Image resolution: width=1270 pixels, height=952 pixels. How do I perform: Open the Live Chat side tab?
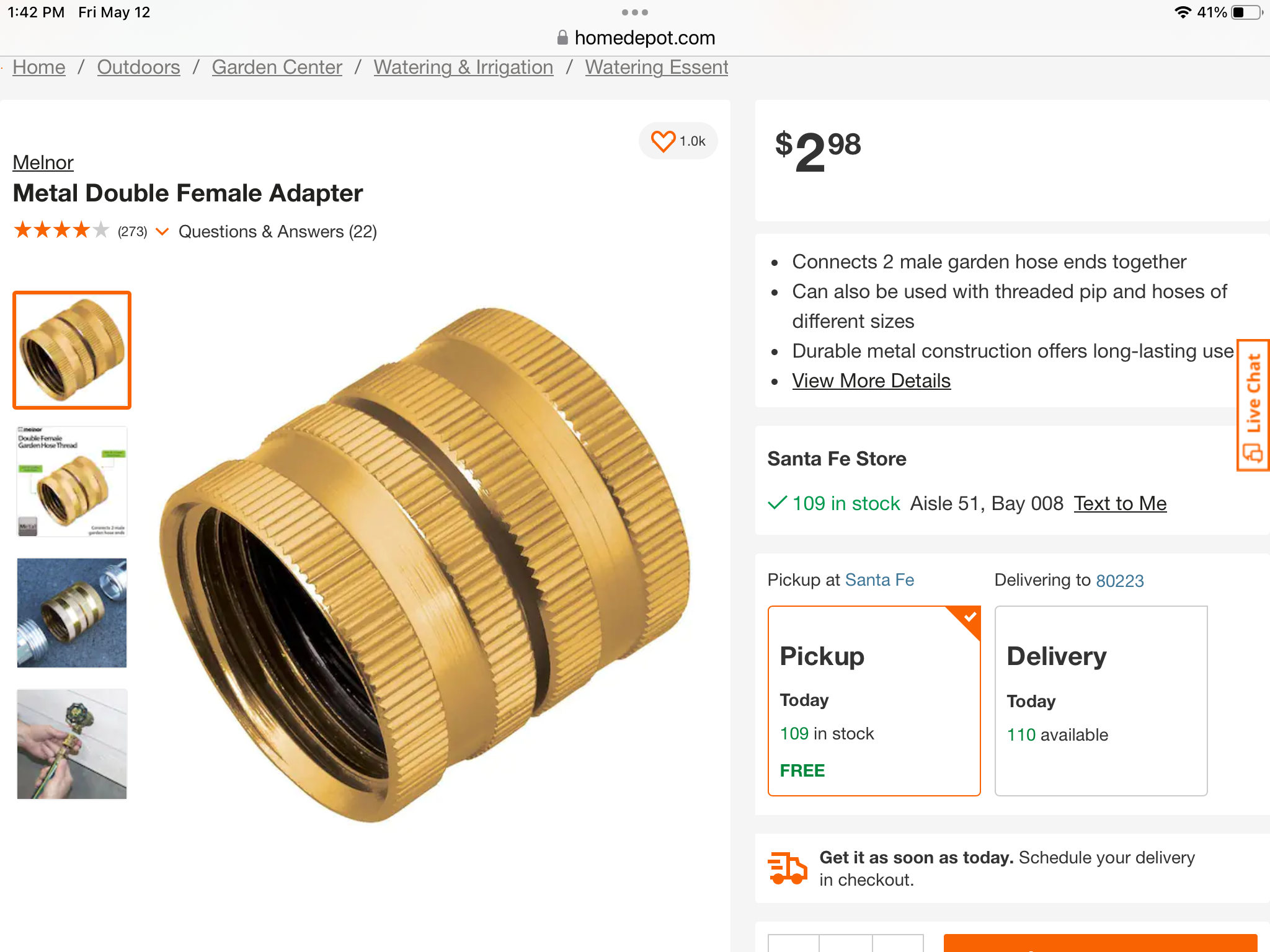(1253, 405)
